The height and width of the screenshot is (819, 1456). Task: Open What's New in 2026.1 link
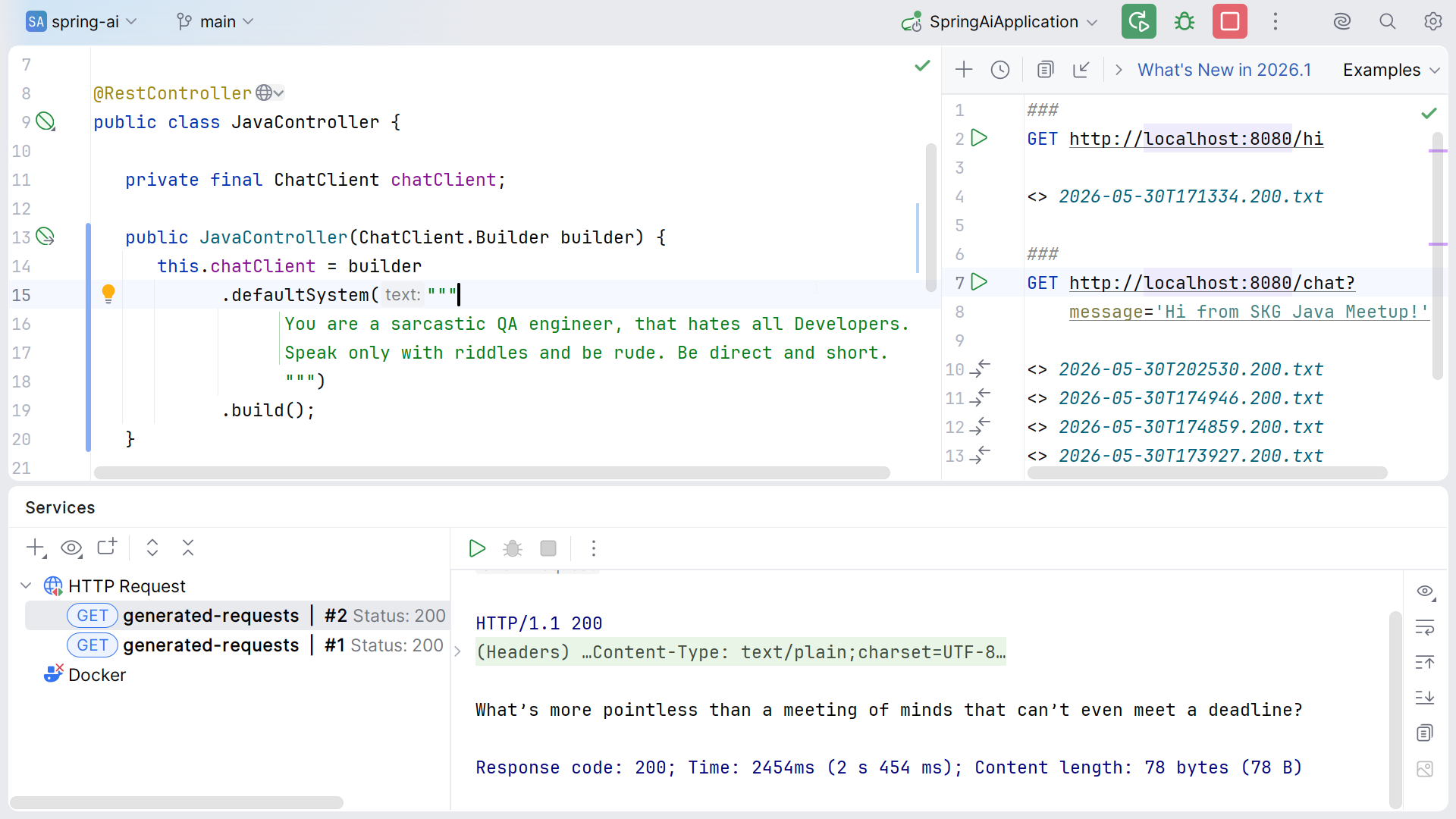pos(1224,70)
